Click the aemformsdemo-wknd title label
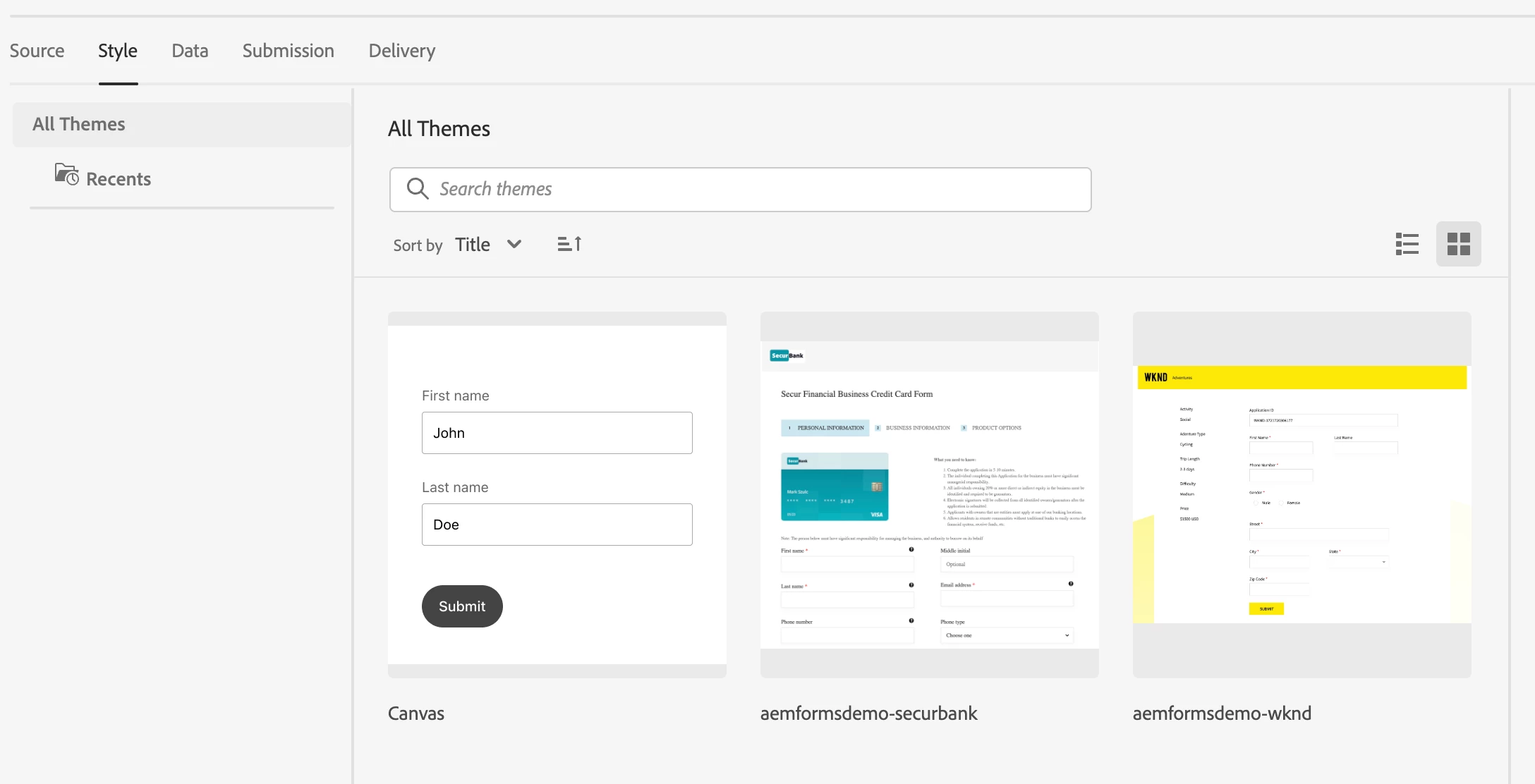 click(1222, 713)
